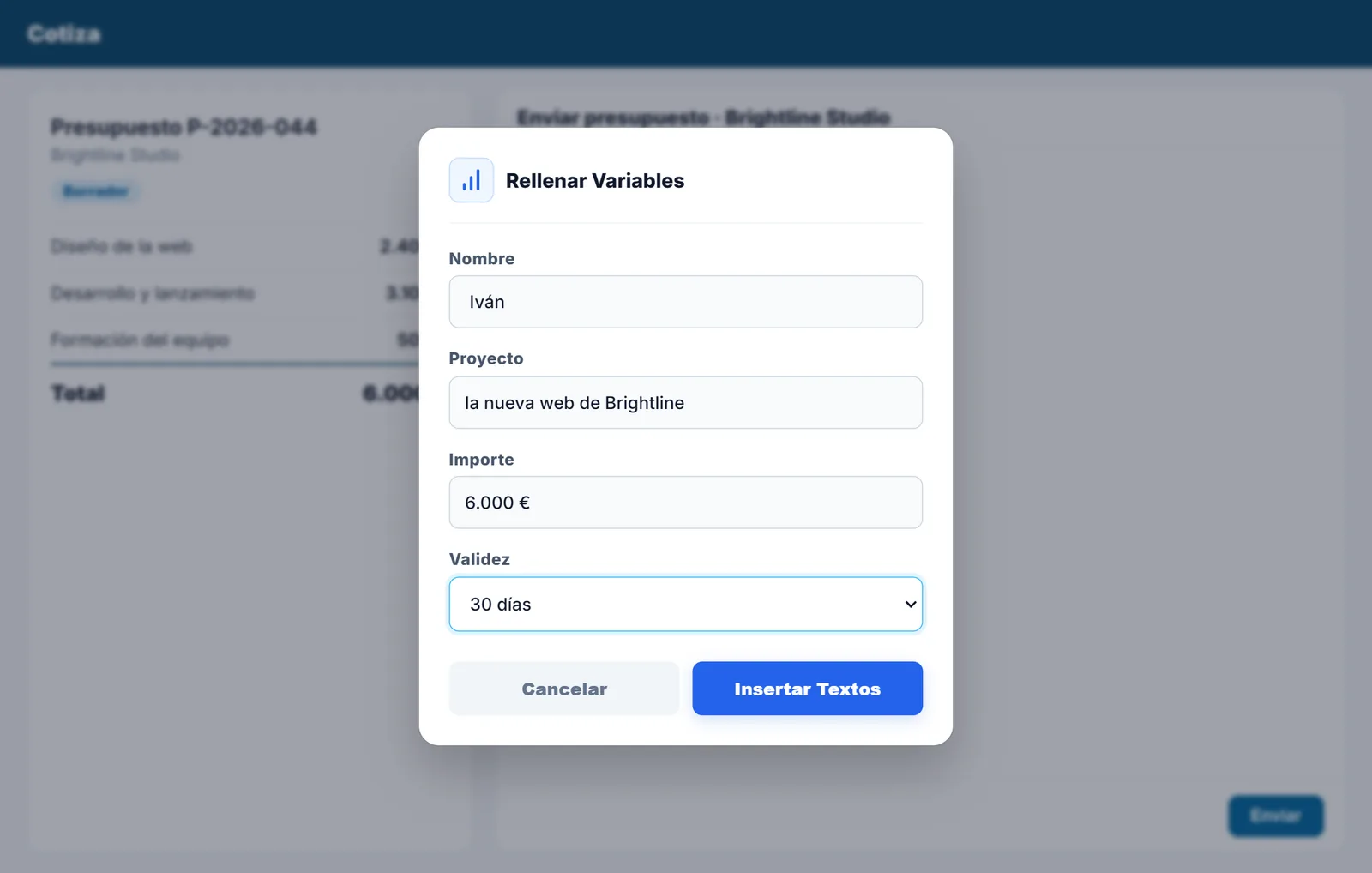Screen dimensions: 1372x873
Task: Click the Borrador status badge
Action: (x=96, y=190)
